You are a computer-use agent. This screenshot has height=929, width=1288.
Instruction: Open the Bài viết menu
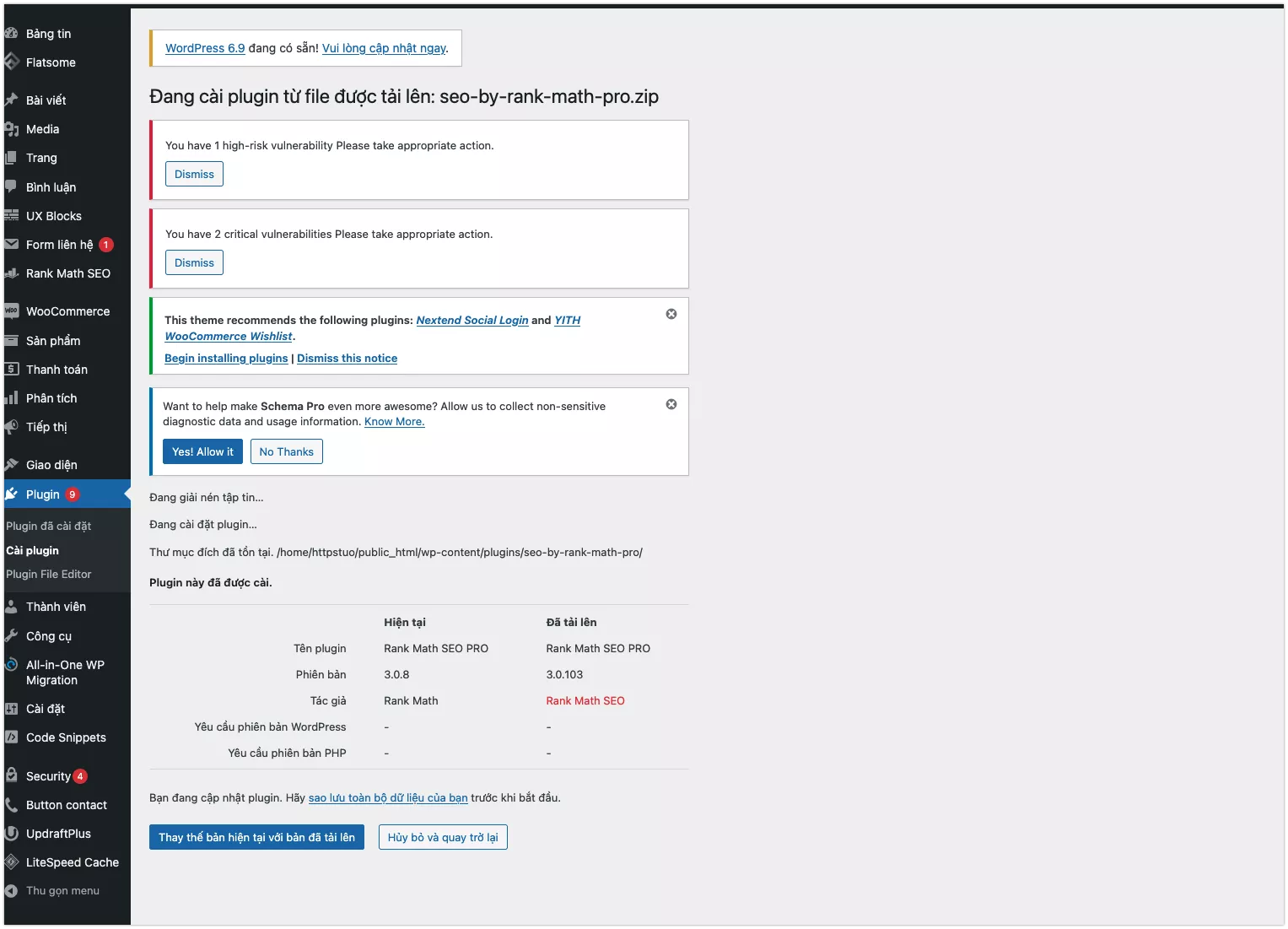pos(46,100)
